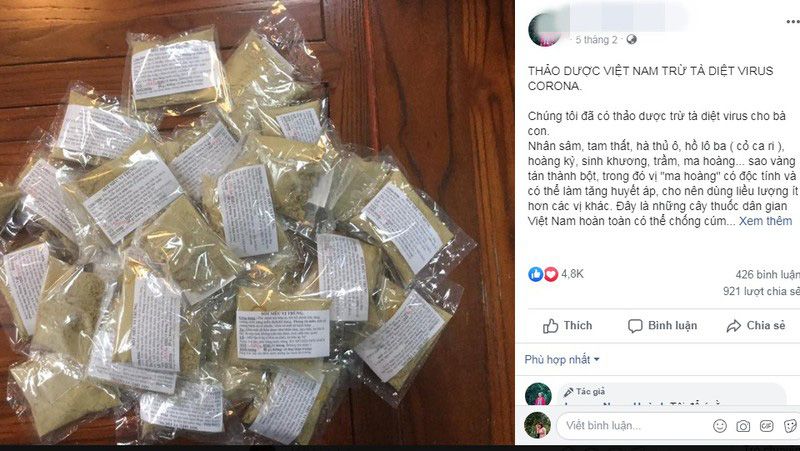
Task: View the 4,8K reactions count
Action: (x=572, y=274)
